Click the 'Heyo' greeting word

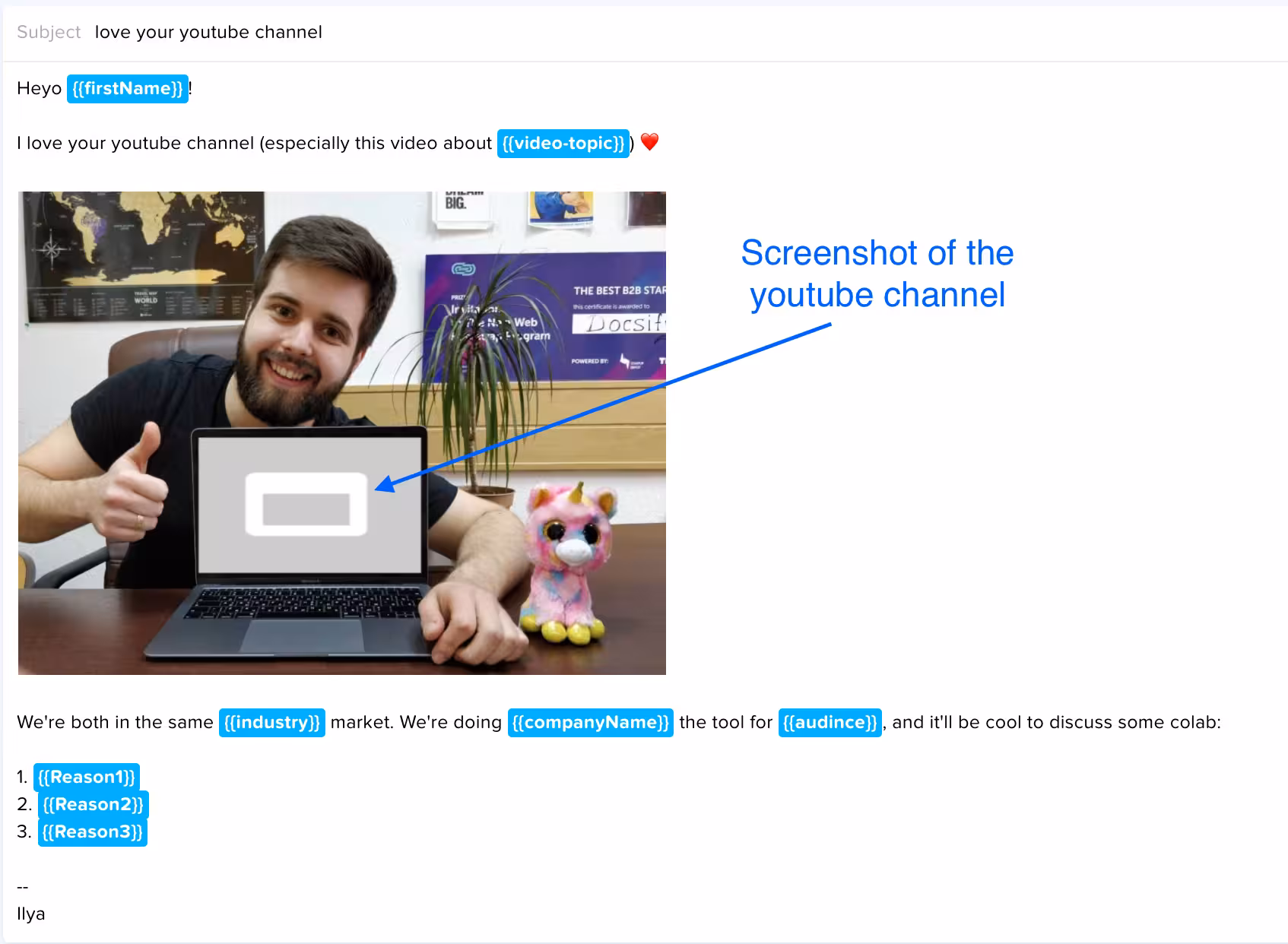[x=39, y=89]
